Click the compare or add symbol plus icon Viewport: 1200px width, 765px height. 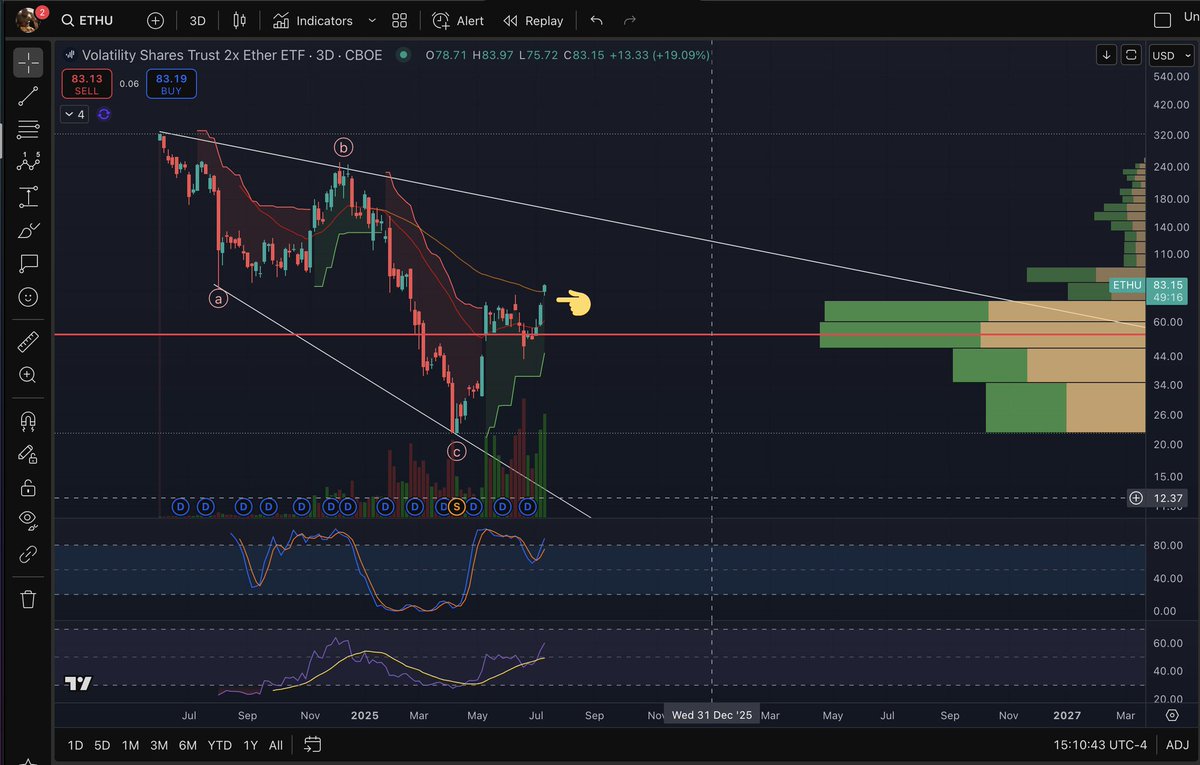coord(155,20)
